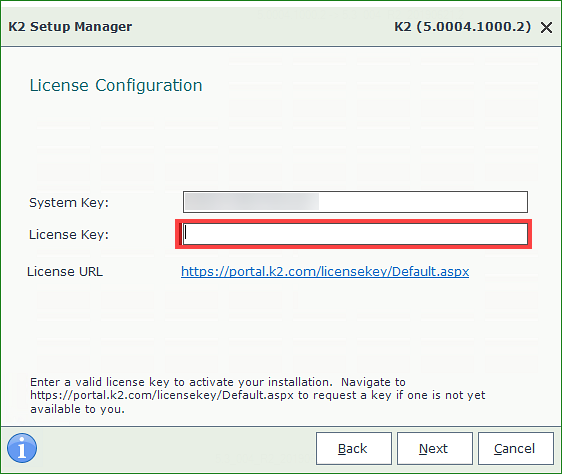Click the K2 (5.0004.1000.2) version label

click(463, 27)
